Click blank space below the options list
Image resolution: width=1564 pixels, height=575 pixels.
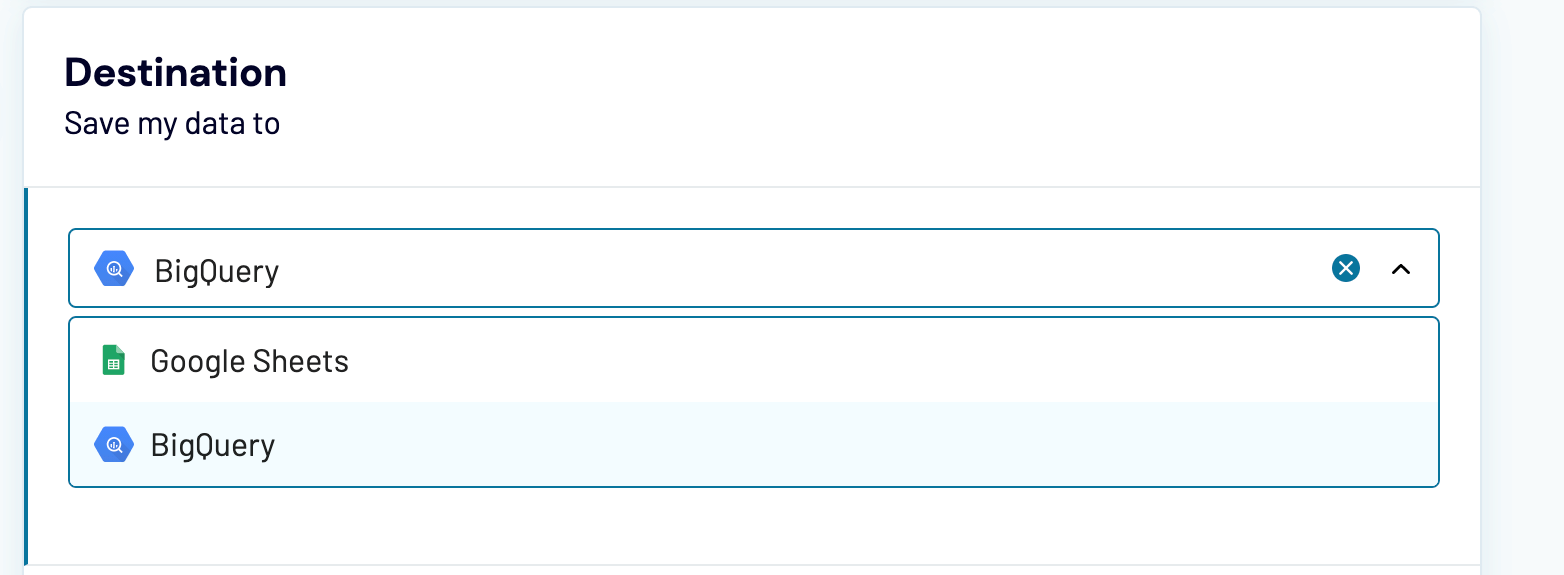[750, 525]
